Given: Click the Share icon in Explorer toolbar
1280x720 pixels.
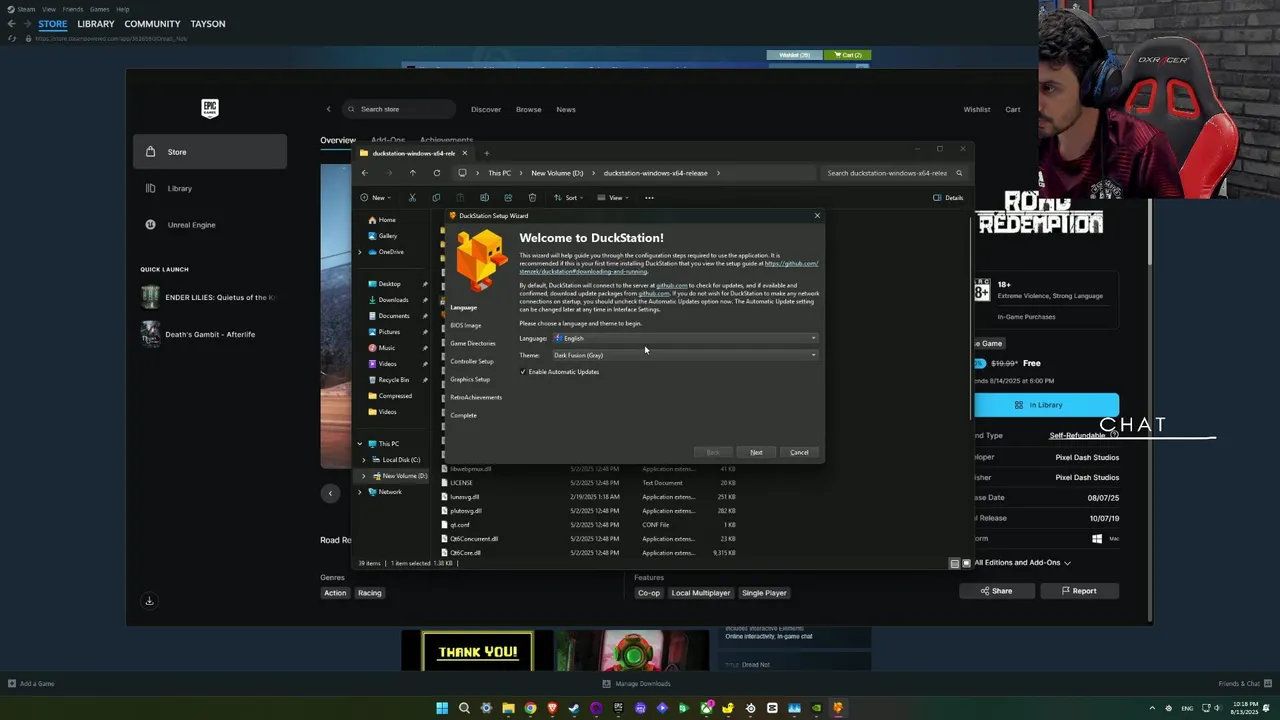Looking at the screenshot, I should point(508,197).
